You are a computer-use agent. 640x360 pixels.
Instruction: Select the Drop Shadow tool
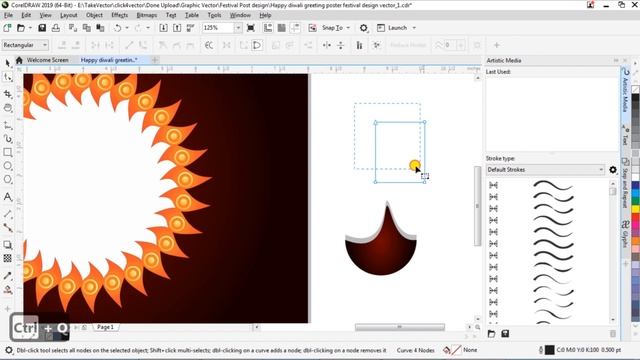(7, 245)
